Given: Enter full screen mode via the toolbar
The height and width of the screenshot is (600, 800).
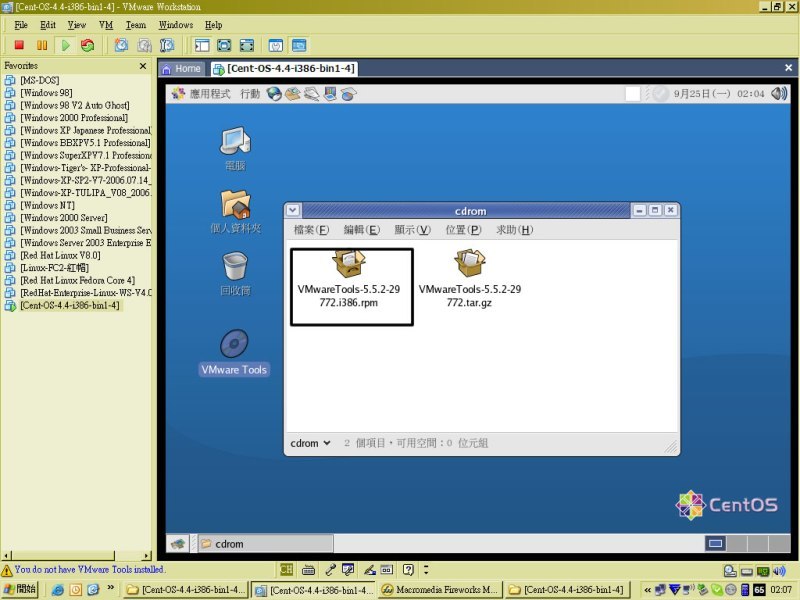Looking at the screenshot, I should click(246, 45).
